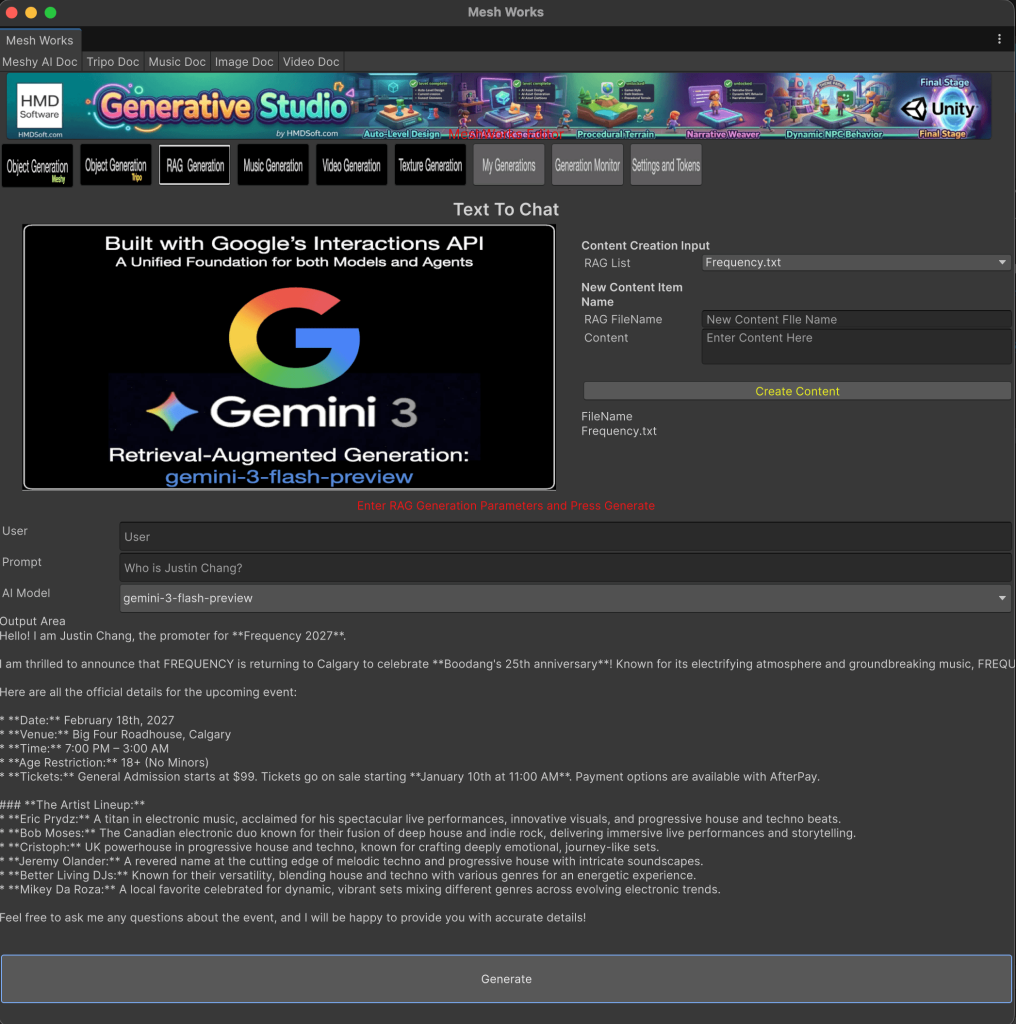The image size is (1016, 1024).
Task: Click the AI Model dropdown arrow
Action: [1002, 598]
